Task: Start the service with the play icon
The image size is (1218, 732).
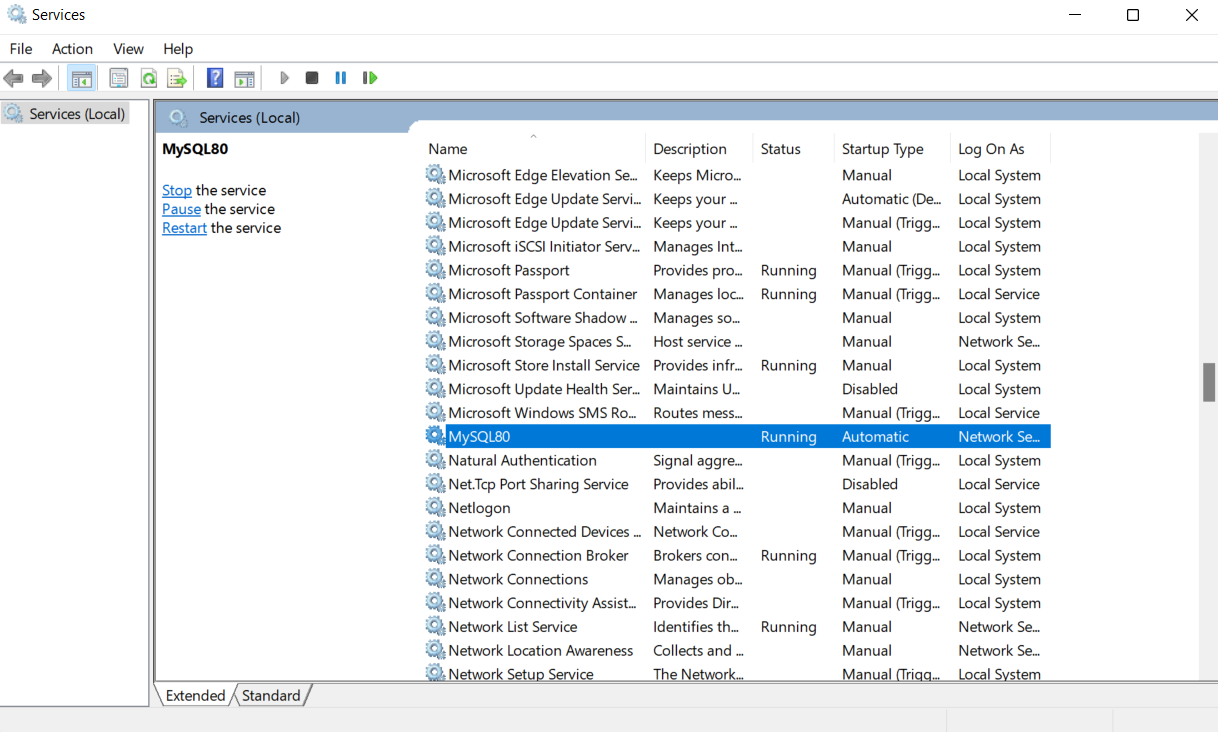Action: [284, 77]
